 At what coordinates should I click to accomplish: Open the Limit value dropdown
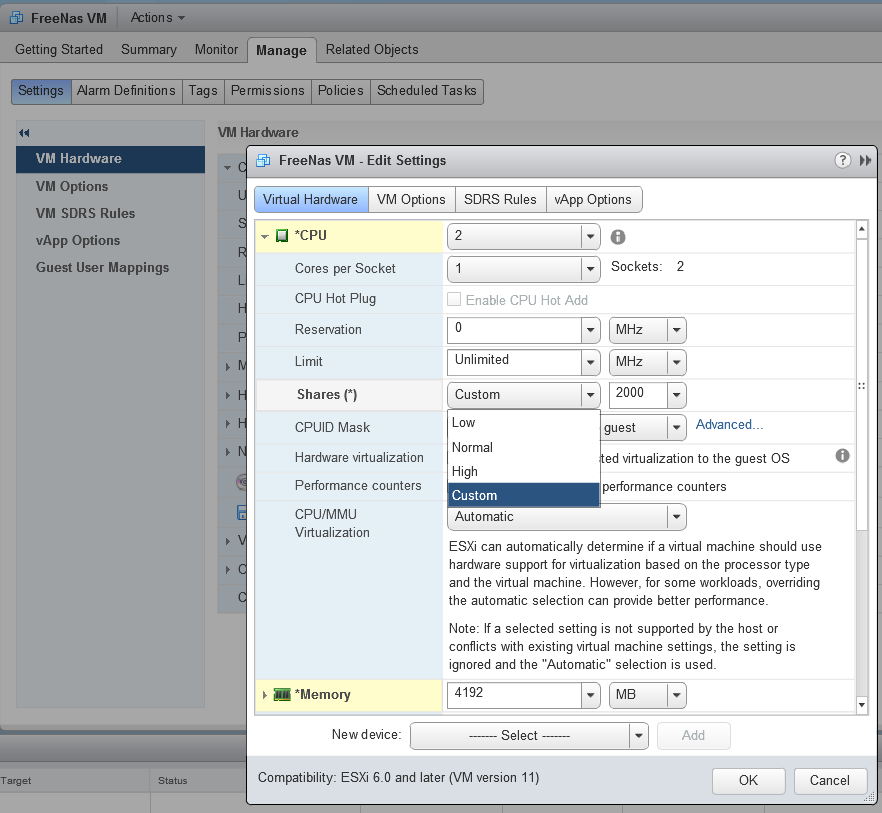(590, 362)
